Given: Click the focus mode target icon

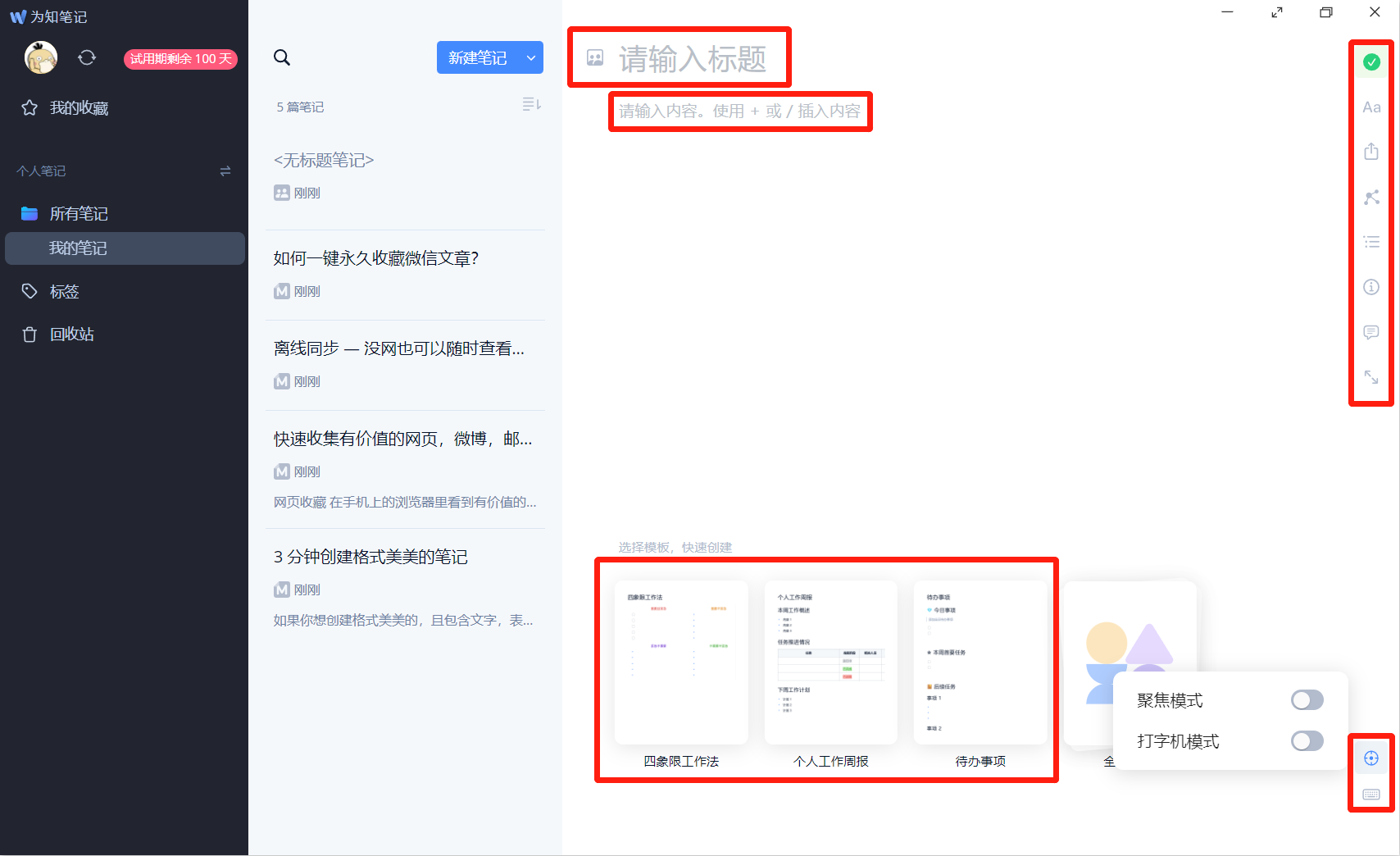Looking at the screenshot, I should tap(1371, 758).
